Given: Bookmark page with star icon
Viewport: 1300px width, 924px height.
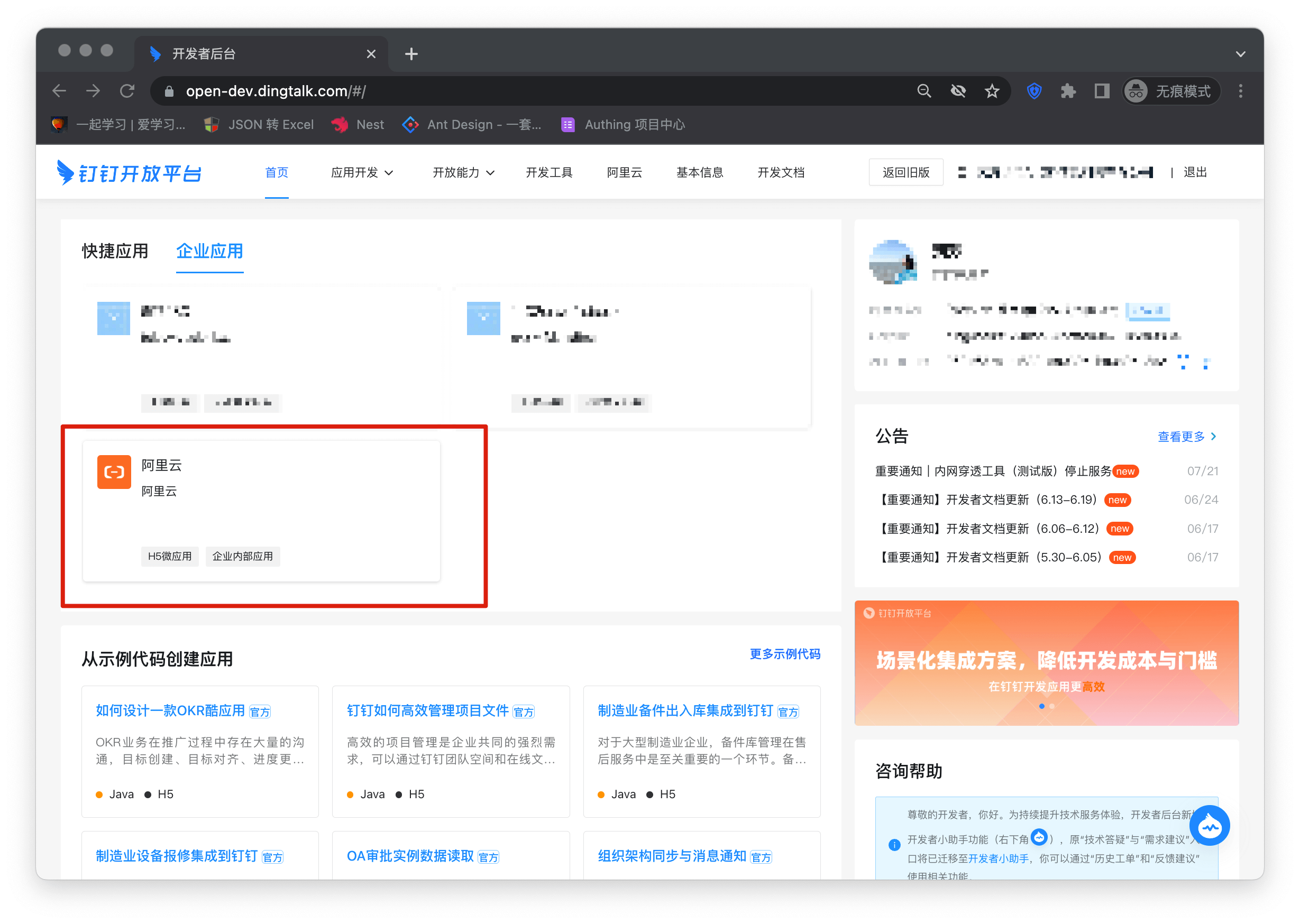Looking at the screenshot, I should click(x=992, y=91).
